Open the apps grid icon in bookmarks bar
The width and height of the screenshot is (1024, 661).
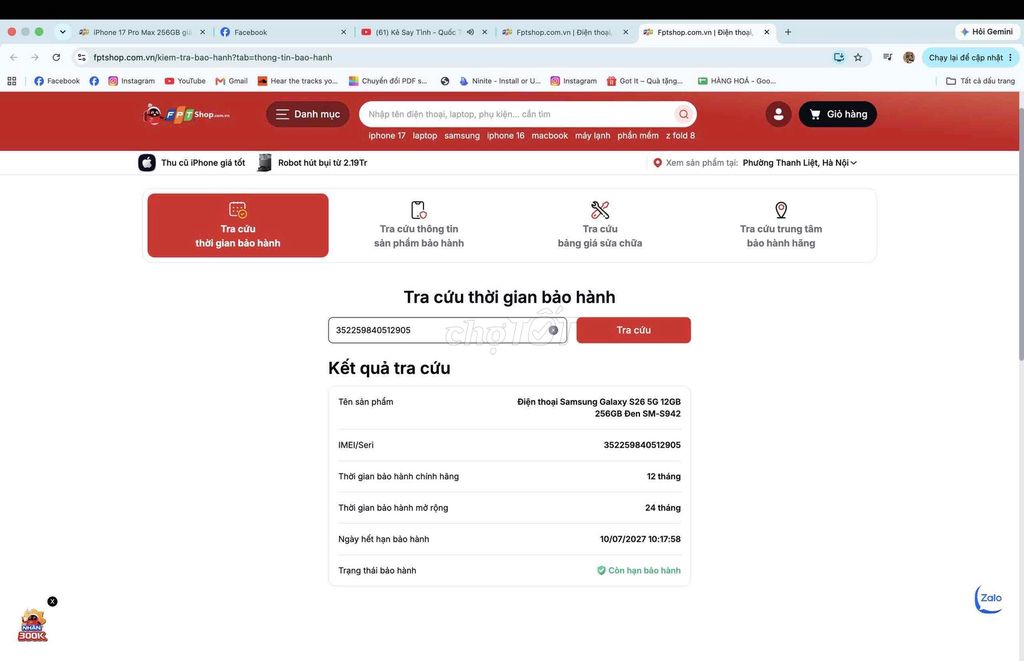pyautogui.click(x=12, y=81)
